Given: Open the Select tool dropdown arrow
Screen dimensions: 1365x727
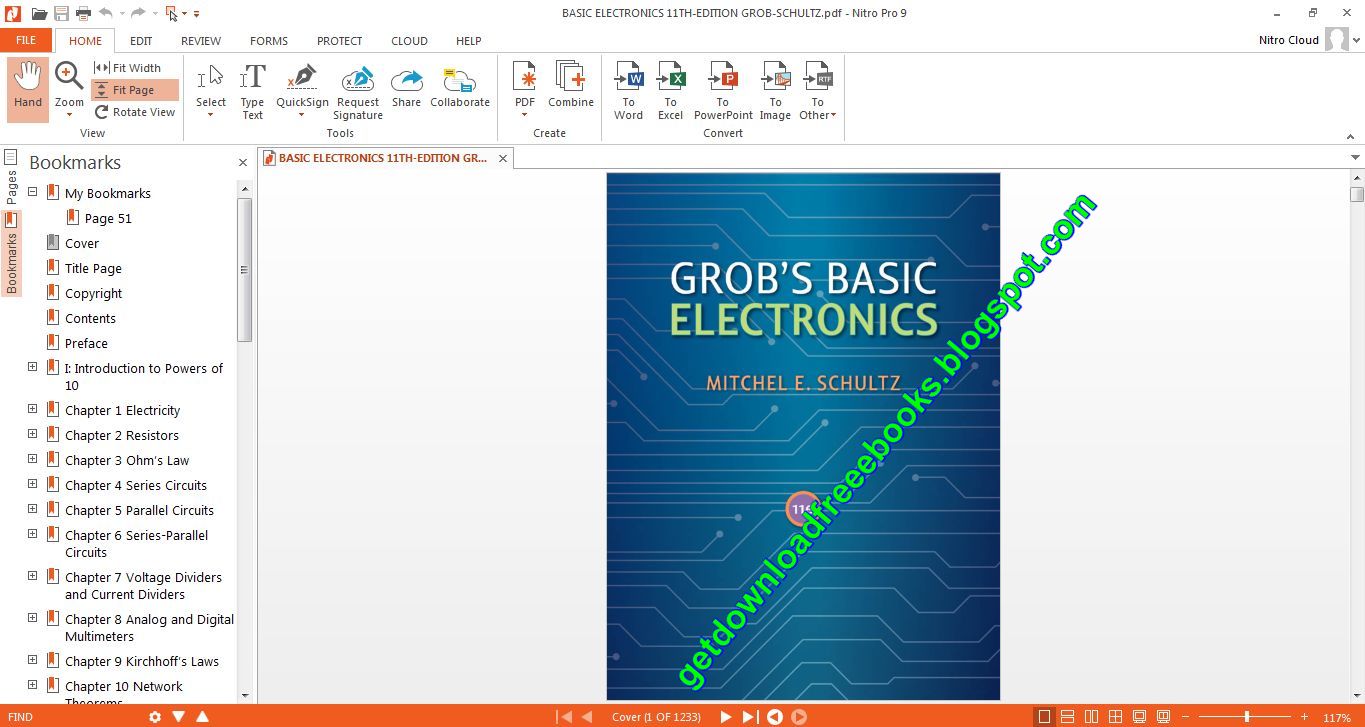Looking at the screenshot, I should click(210, 115).
